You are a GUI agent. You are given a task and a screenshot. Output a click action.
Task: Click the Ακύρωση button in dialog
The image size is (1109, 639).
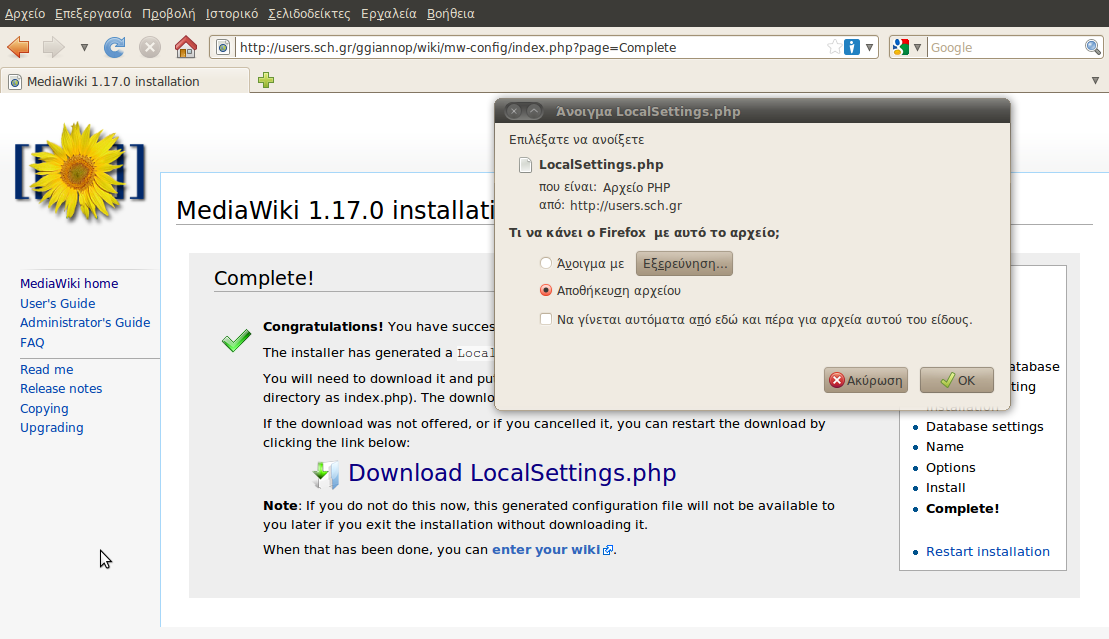click(x=866, y=380)
